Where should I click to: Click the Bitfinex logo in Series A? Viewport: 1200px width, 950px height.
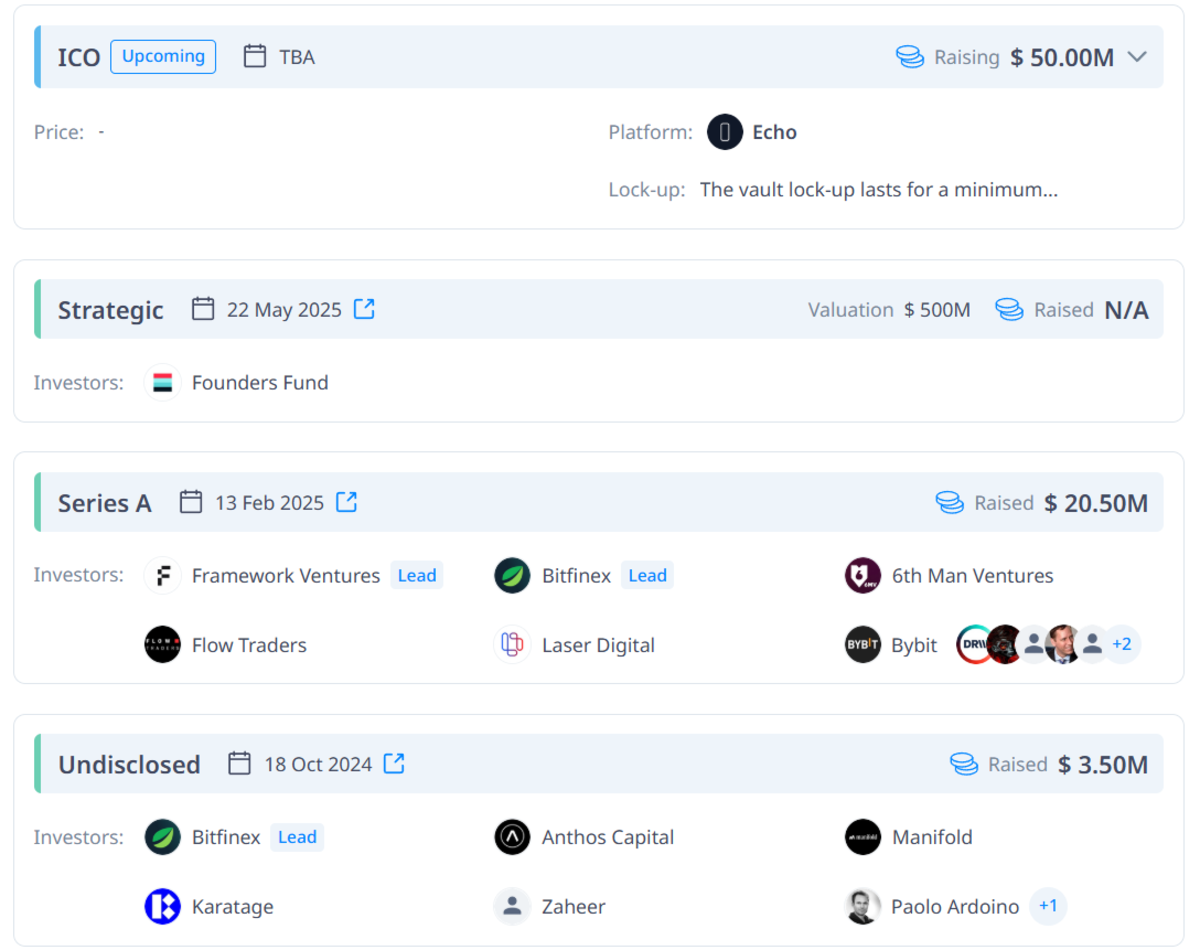(512, 575)
